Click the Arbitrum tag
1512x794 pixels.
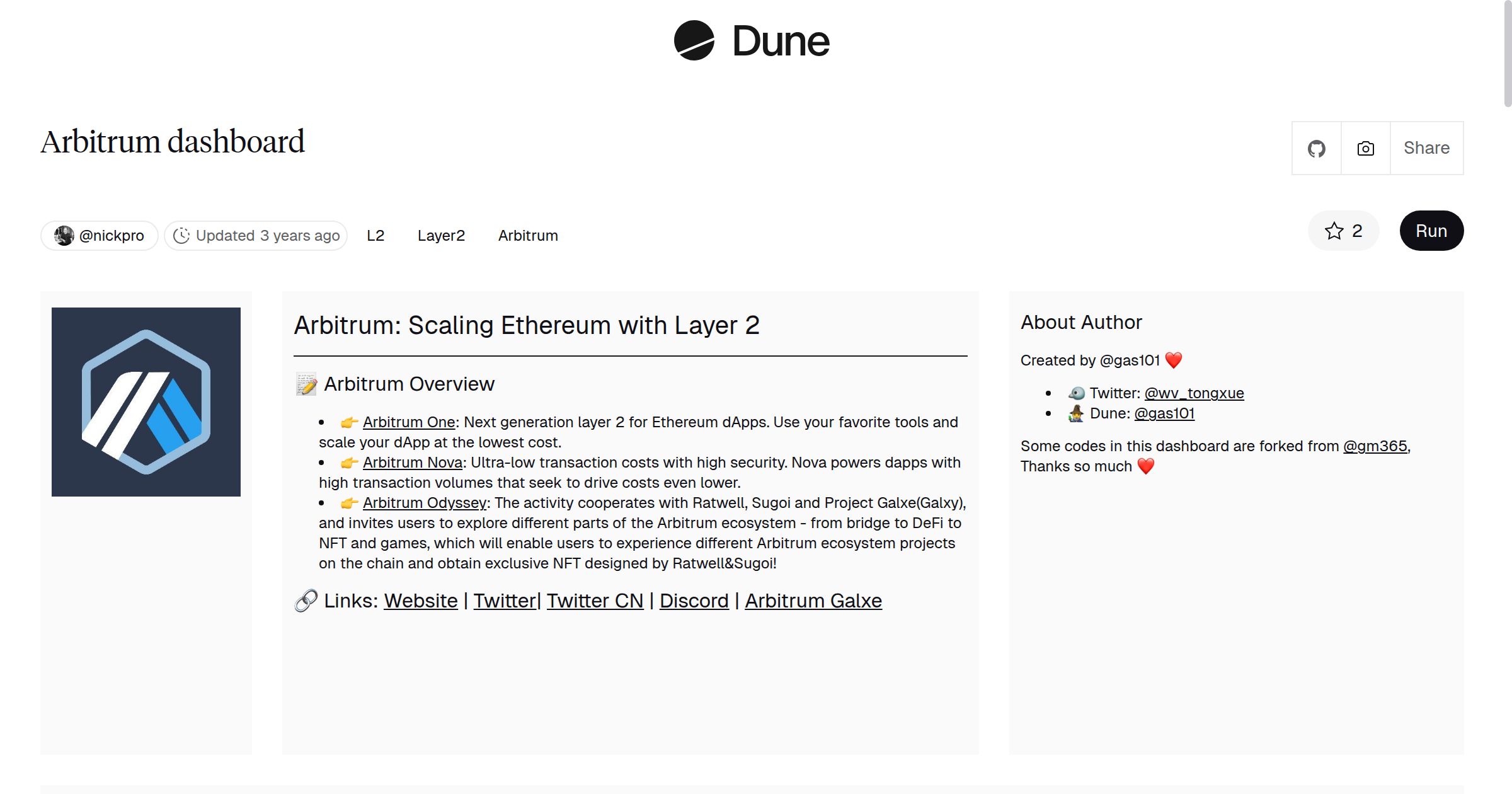pyautogui.click(x=528, y=235)
